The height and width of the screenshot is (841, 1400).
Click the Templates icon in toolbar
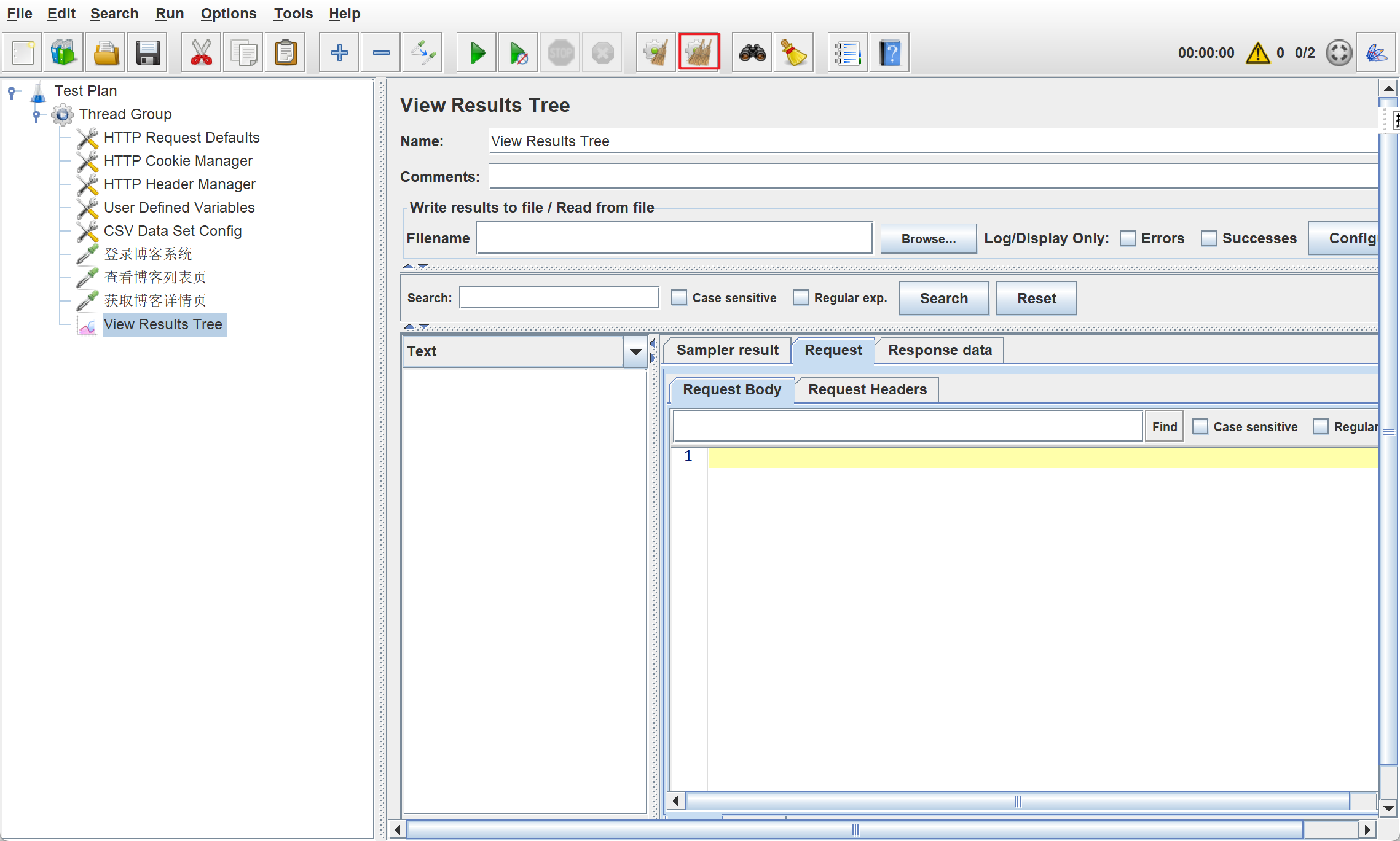coord(64,53)
